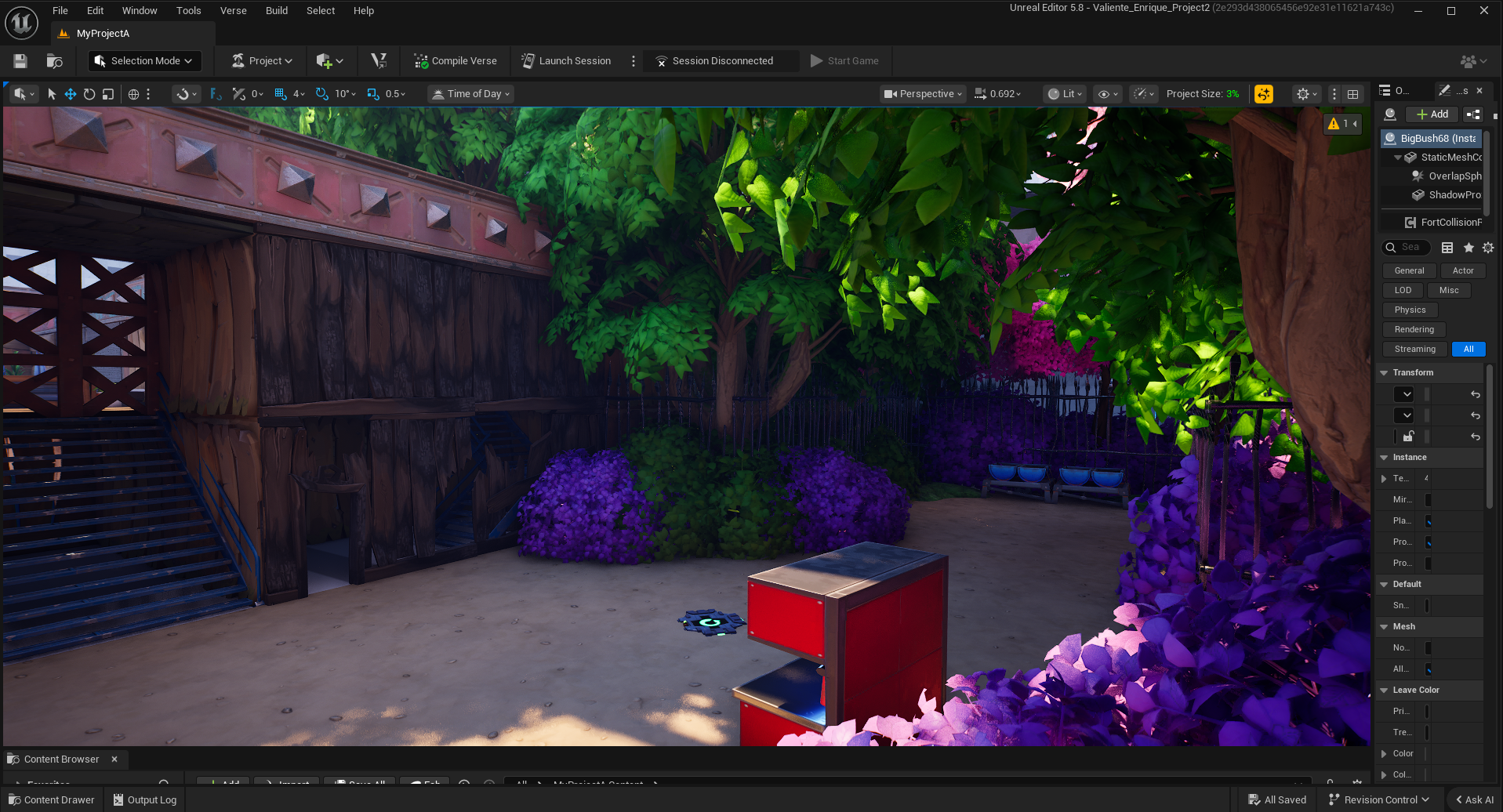This screenshot has width=1503, height=812.
Task: Open the Time of Day dropdown
Action: coord(471,94)
